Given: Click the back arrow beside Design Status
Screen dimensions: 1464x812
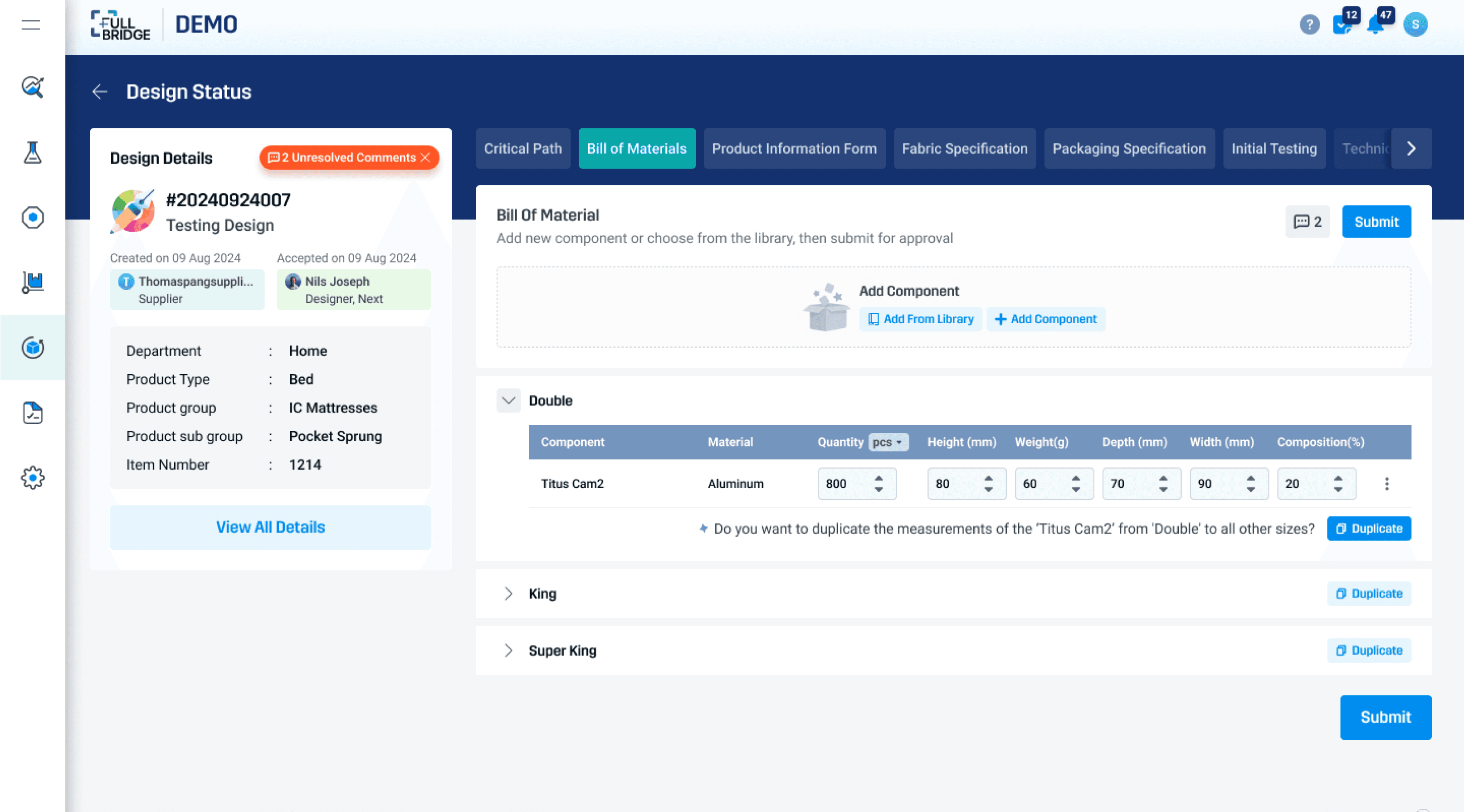Looking at the screenshot, I should [x=99, y=92].
